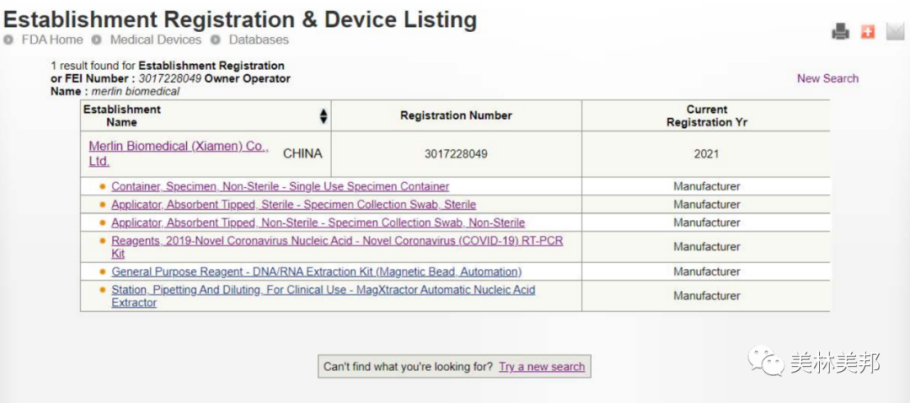Open DNA/RNA Extraction Kit listing

coord(316,272)
